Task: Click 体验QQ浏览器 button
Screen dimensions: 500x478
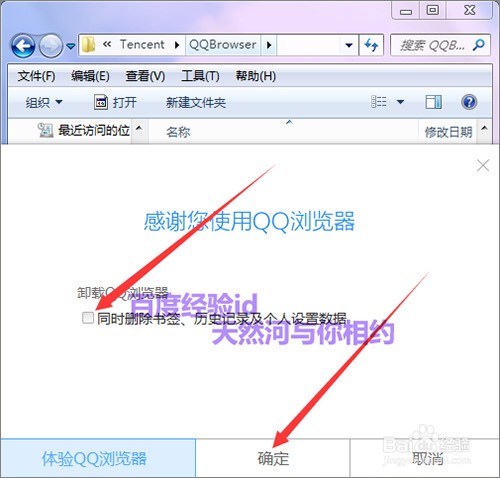Action: 98,458
